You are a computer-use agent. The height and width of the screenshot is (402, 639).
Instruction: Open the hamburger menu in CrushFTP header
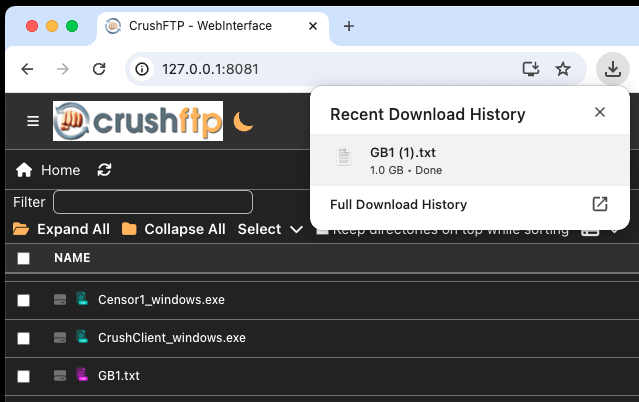(x=33, y=121)
